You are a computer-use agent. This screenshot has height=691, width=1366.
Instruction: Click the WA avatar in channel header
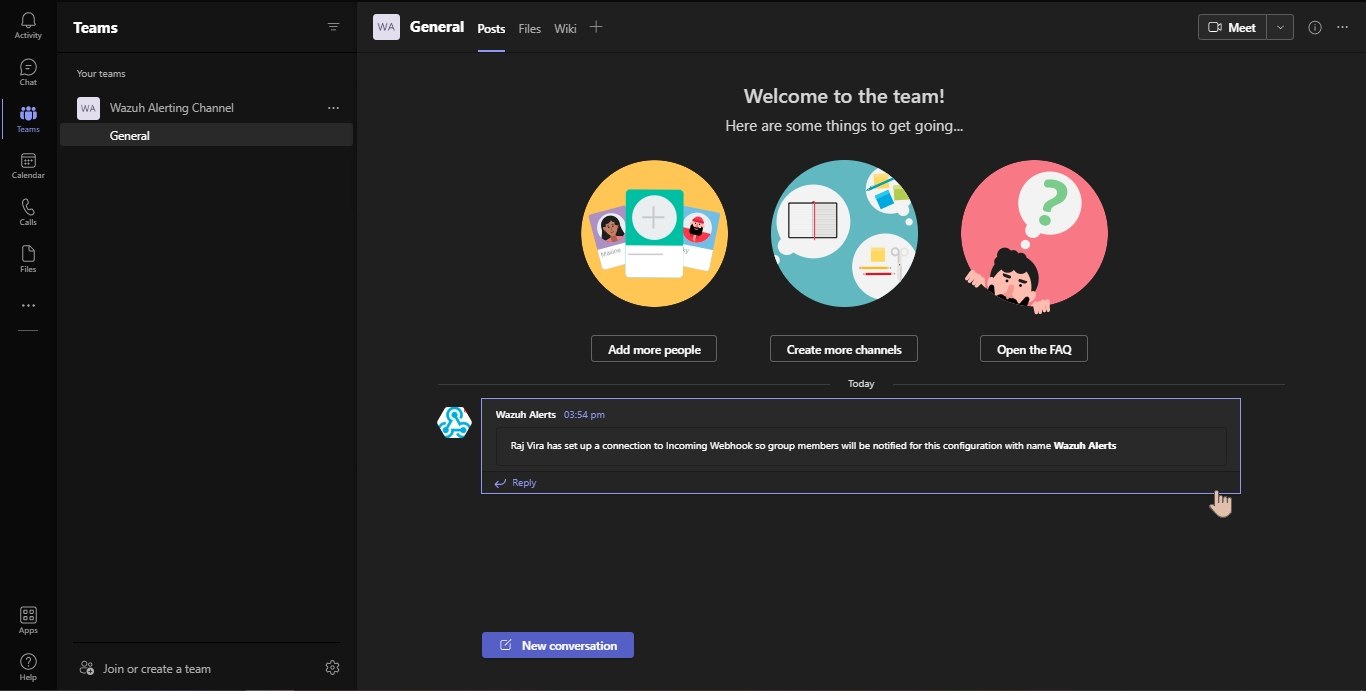(x=386, y=27)
